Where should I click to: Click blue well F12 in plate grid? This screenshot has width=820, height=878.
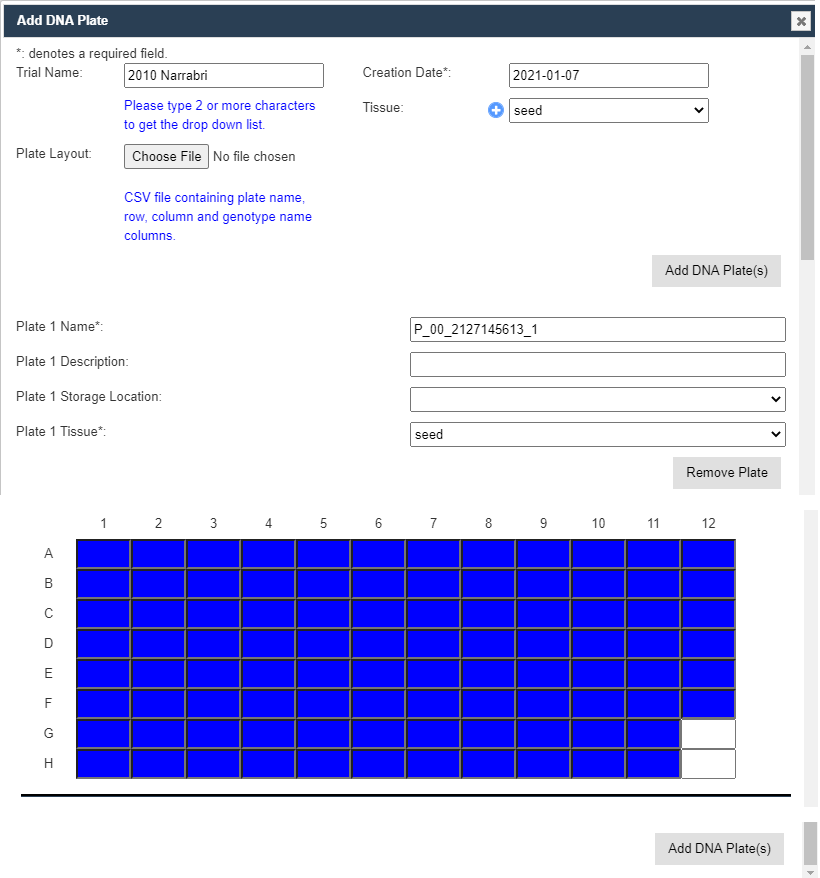coord(708,704)
